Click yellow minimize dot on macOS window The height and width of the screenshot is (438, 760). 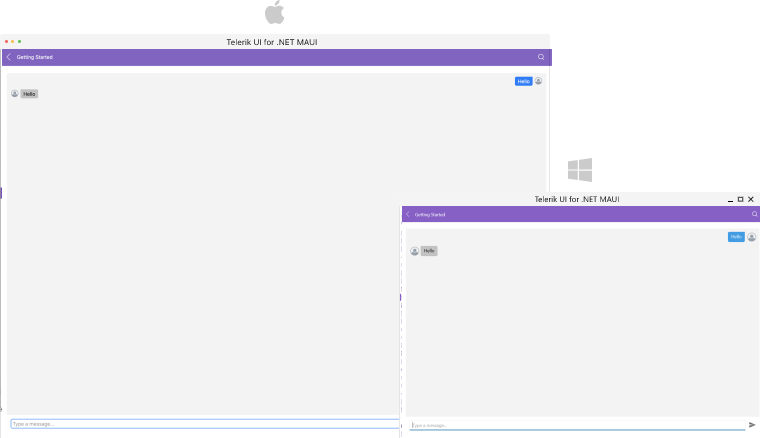(13, 42)
